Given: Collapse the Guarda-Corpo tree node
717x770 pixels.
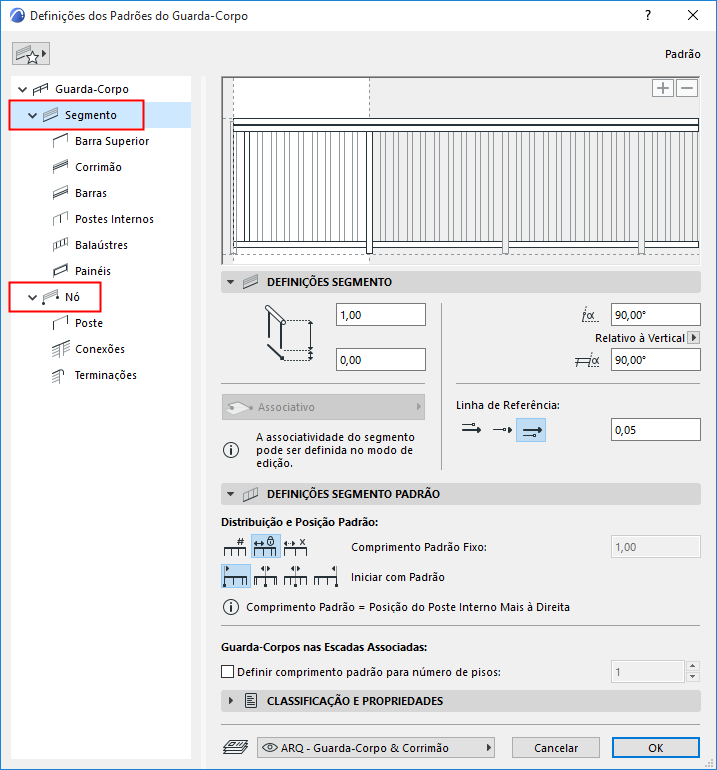Looking at the screenshot, I should click(22, 89).
